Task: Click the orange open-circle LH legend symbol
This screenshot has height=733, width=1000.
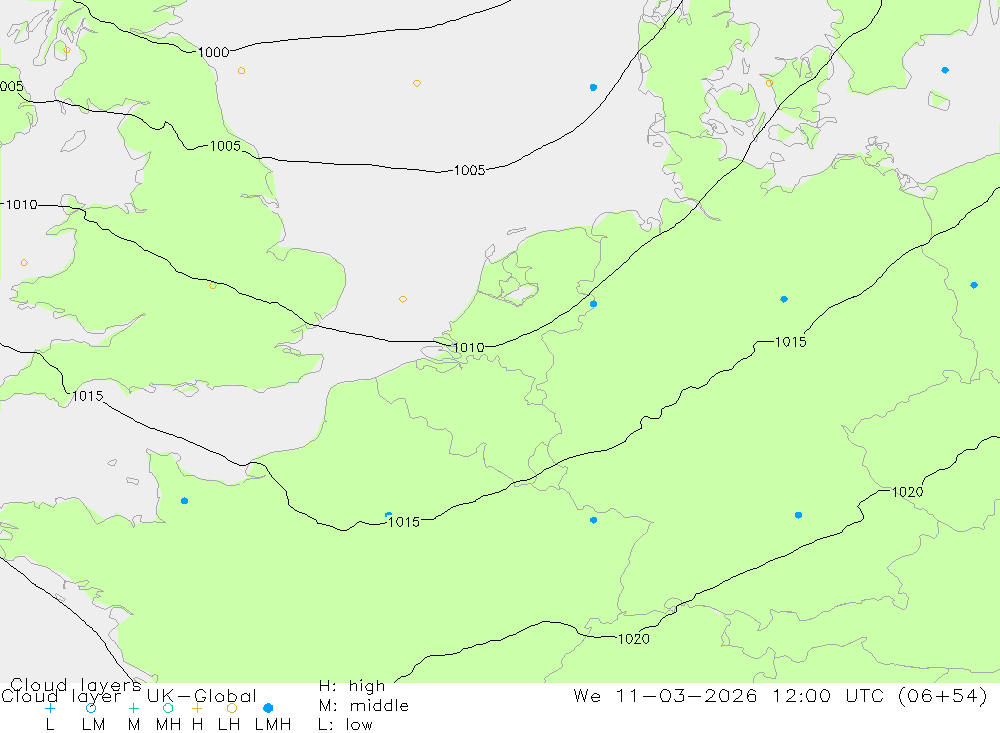Action: [x=232, y=708]
